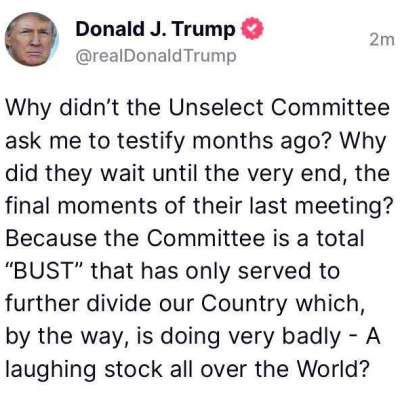Click the line "Because the Committee is a total"
This screenshot has width=400, height=400.
pos(185,238)
